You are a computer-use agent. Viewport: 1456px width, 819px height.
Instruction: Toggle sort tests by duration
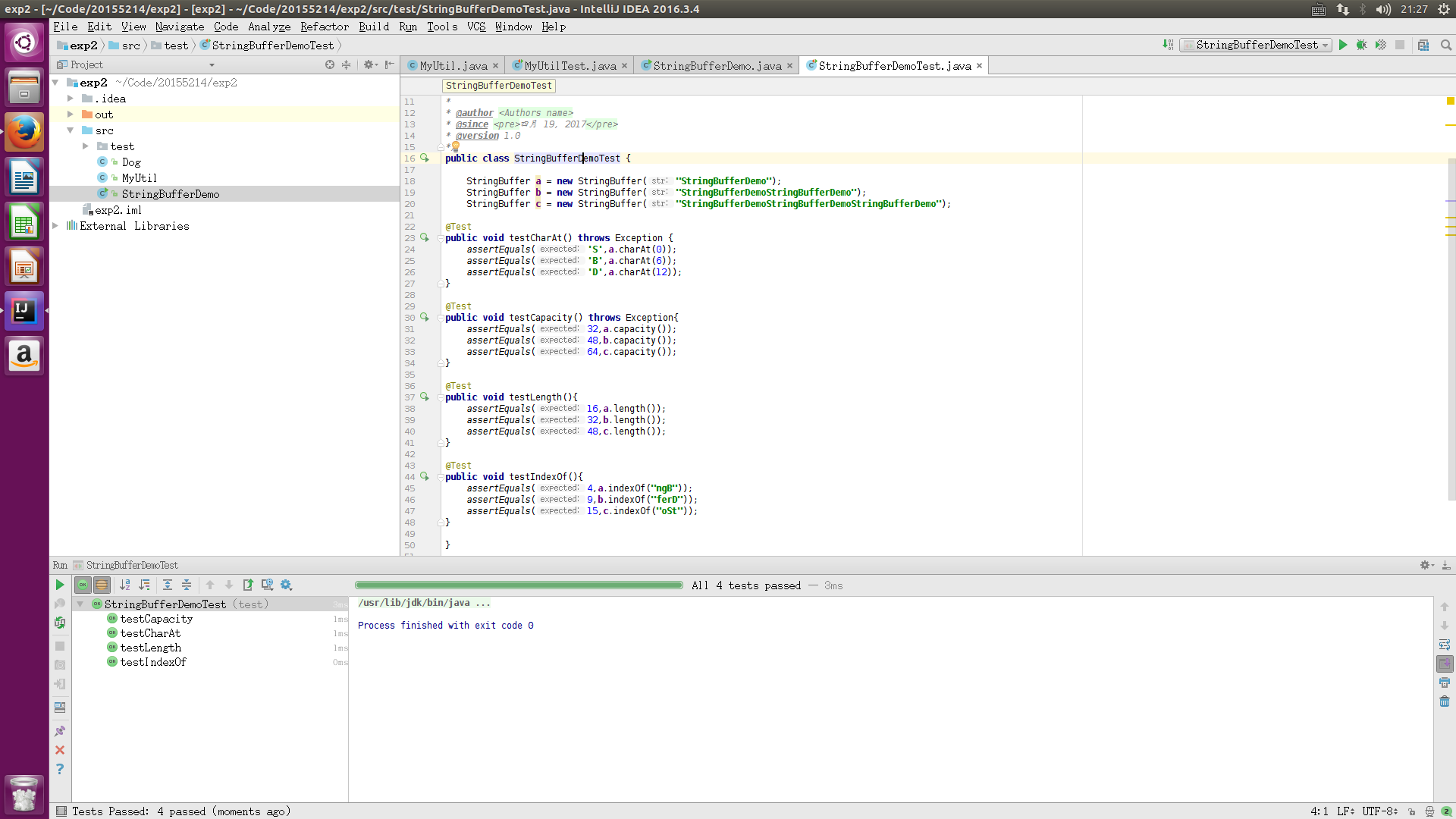pos(144,585)
